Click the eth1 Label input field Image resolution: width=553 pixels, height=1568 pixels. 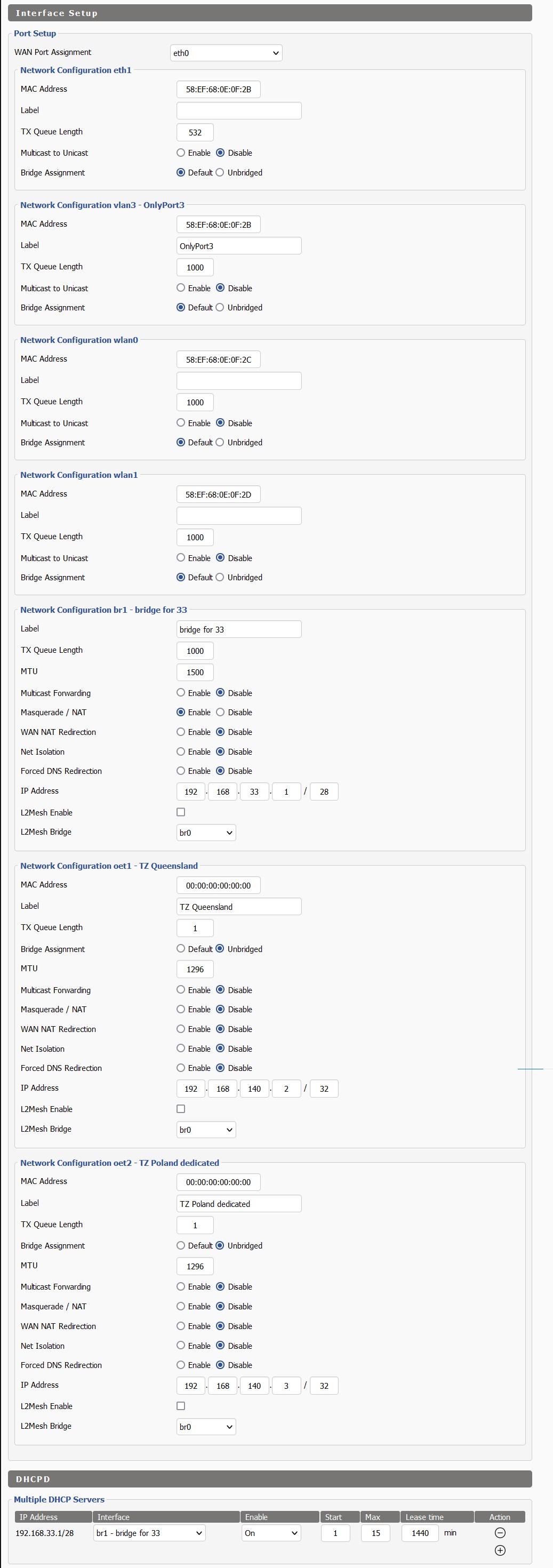point(238,111)
